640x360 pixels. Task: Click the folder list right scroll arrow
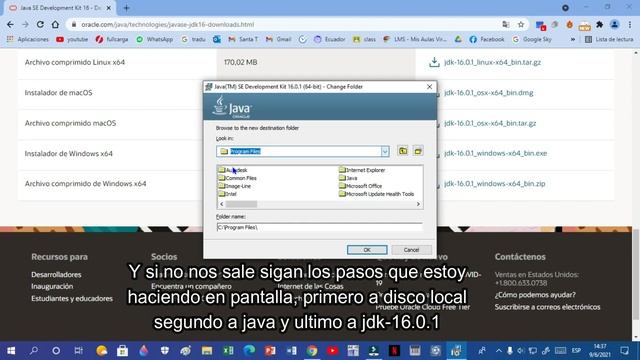tap(418, 204)
